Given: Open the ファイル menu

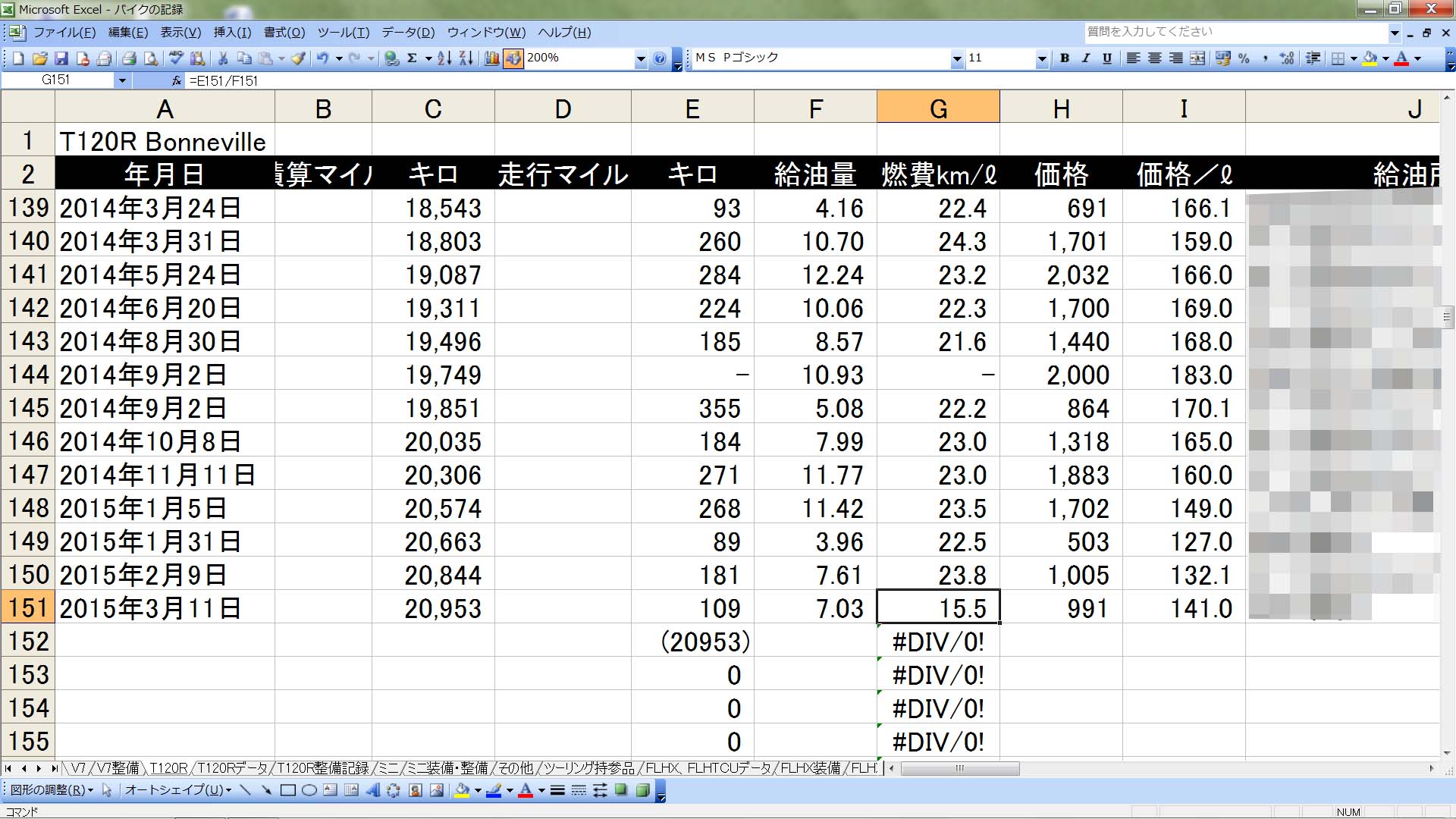Looking at the screenshot, I should tap(64, 33).
